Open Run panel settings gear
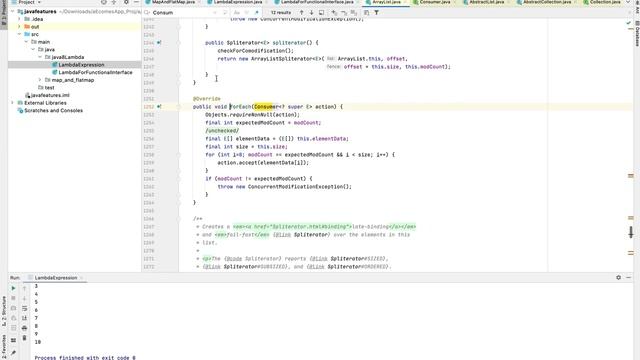This screenshot has height=360, width=640. 618,278
